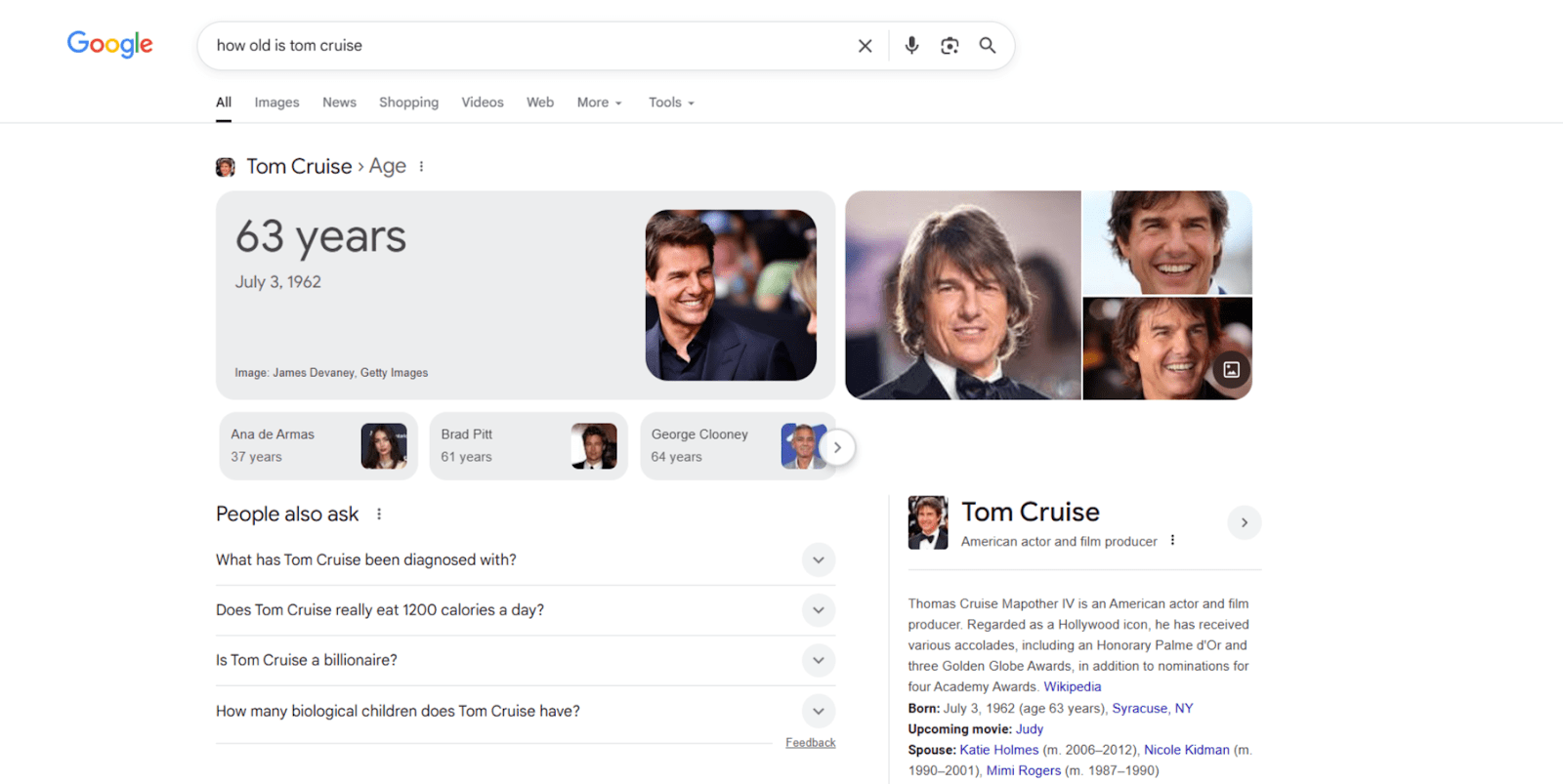Open three-dot menu beside American actor and film producer
The image size is (1563, 784).
click(1172, 541)
